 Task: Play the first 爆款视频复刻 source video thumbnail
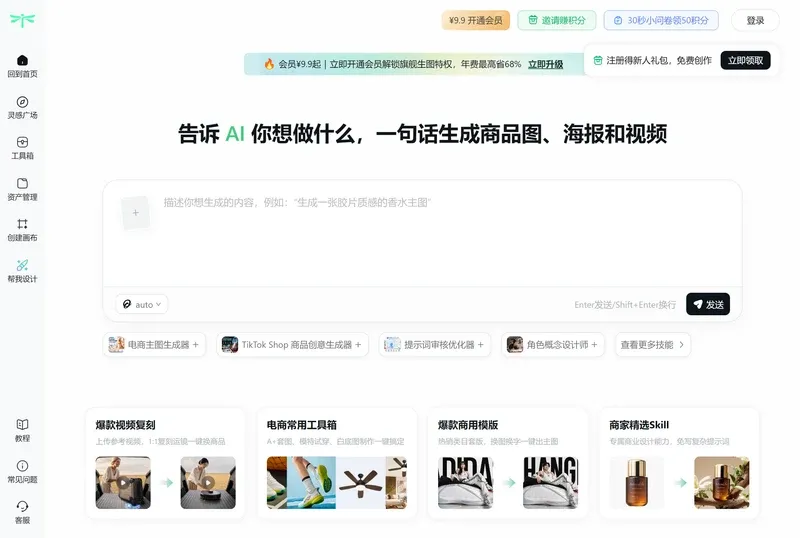coord(123,482)
